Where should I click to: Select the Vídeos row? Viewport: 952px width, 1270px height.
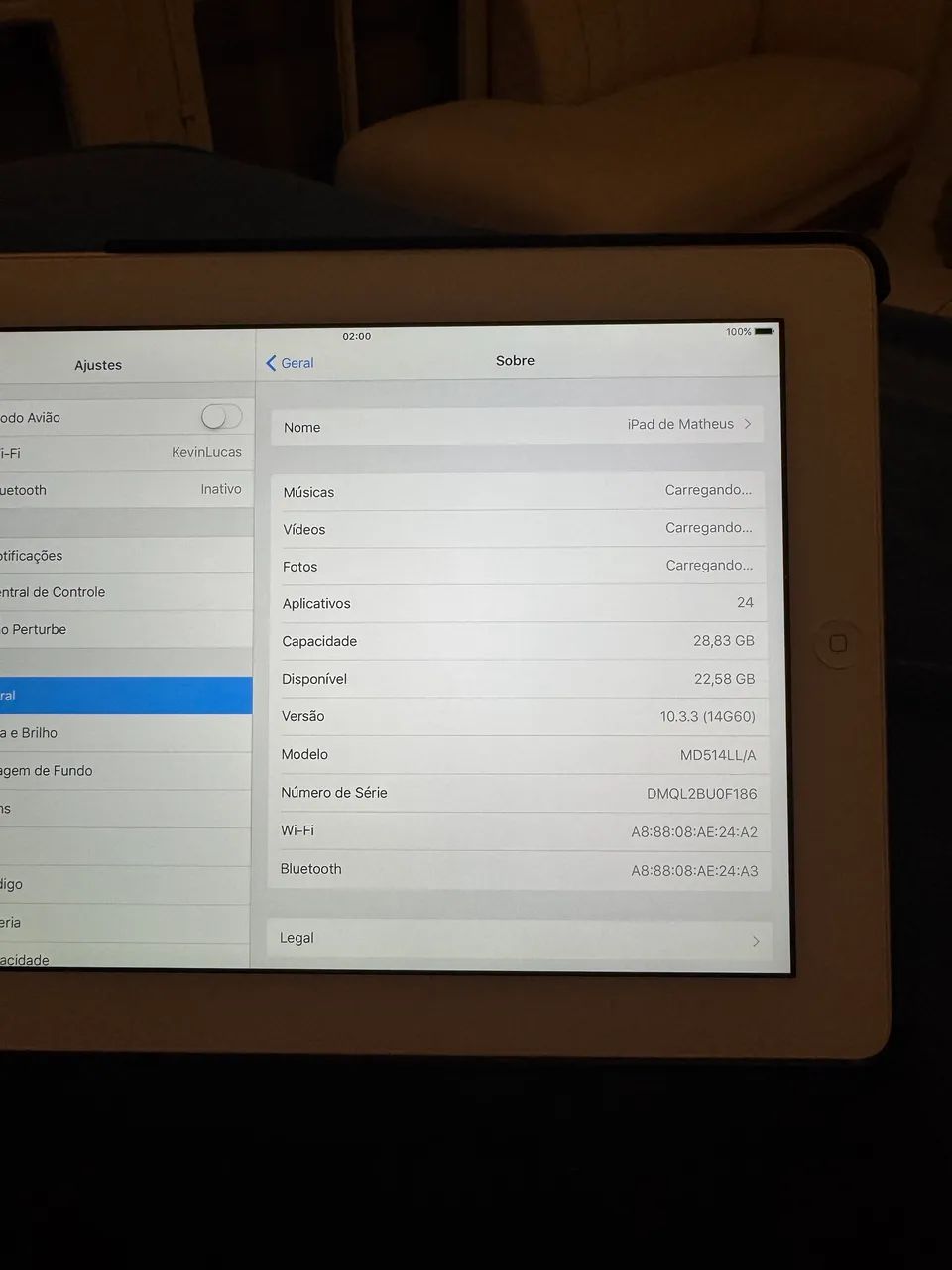tap(519, 529)
